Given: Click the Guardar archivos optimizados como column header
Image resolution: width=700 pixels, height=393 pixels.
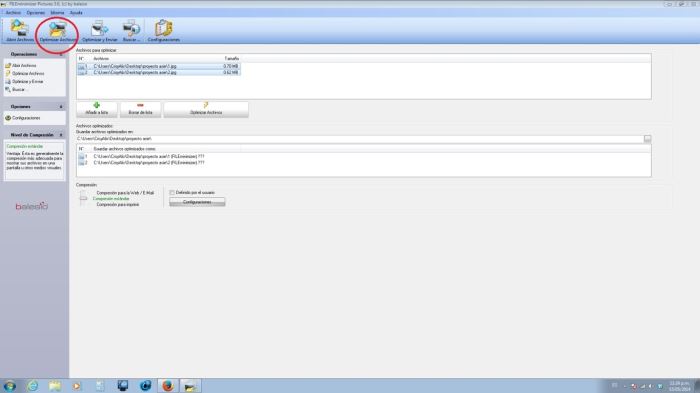Looking at the screenshot, I should click(x=125, y=149).
